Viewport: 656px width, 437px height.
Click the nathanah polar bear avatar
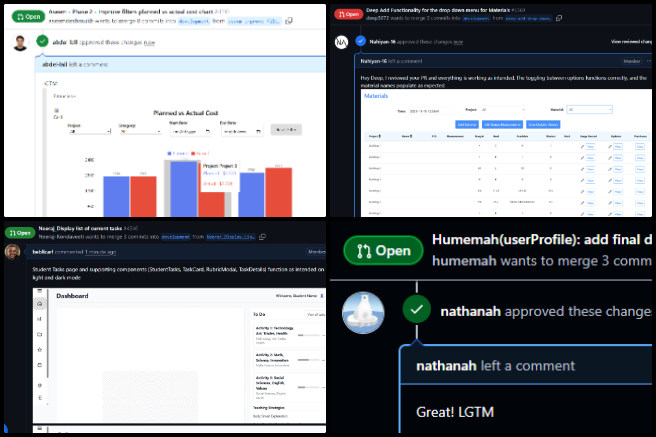(x=363, y=313)
